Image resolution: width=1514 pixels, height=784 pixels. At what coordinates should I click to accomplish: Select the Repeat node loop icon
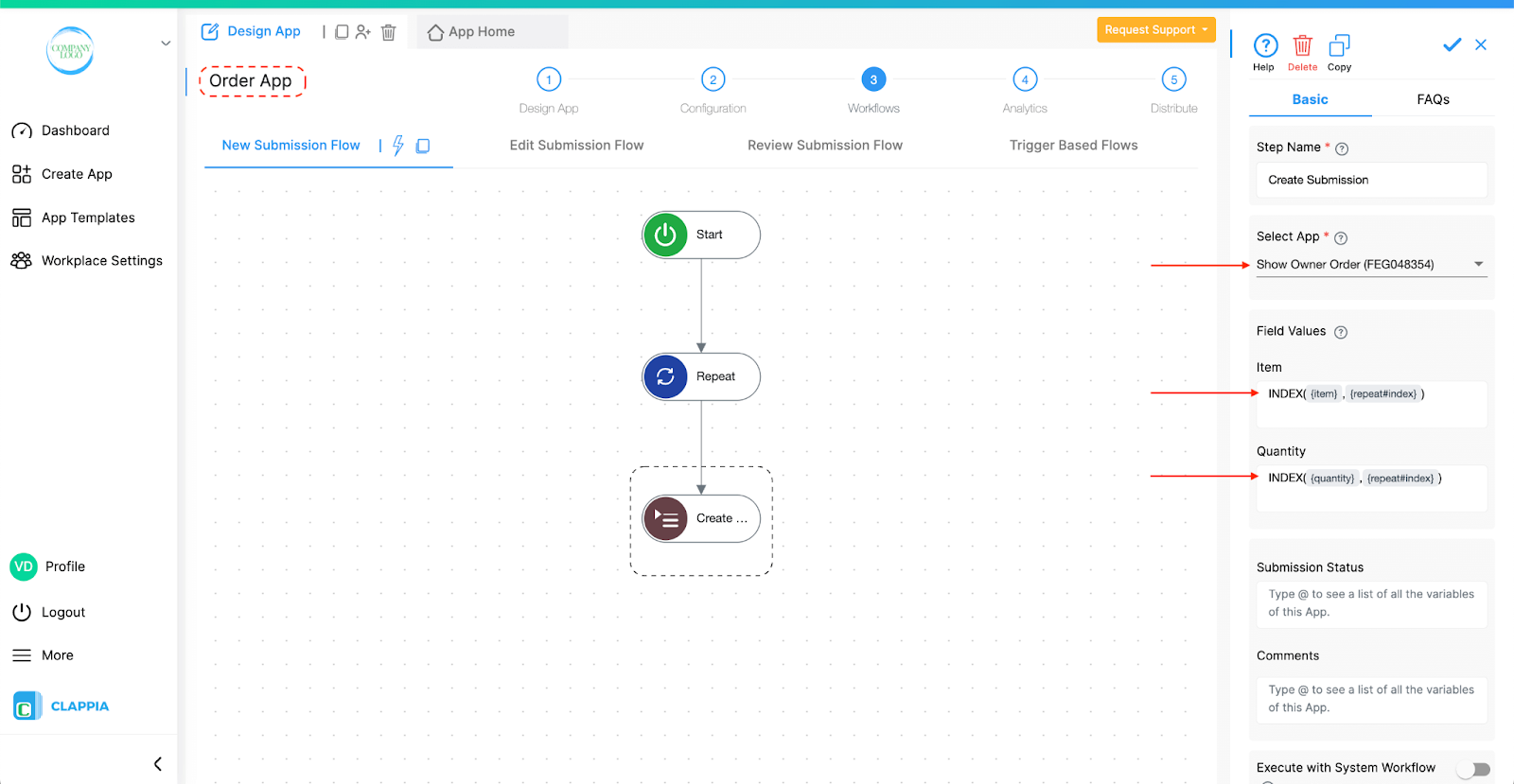(665, 376)
